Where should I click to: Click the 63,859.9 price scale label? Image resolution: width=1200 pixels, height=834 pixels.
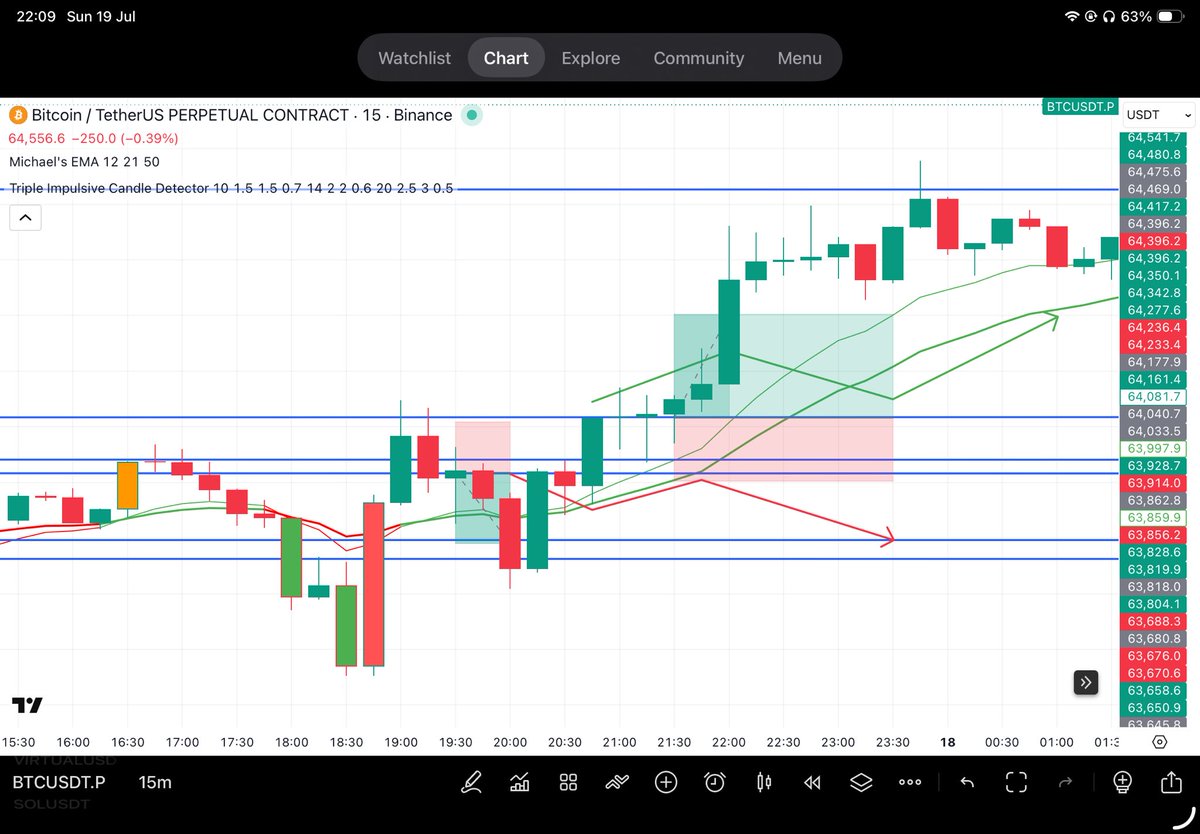pyautogui.click(x=1155, y=518)
